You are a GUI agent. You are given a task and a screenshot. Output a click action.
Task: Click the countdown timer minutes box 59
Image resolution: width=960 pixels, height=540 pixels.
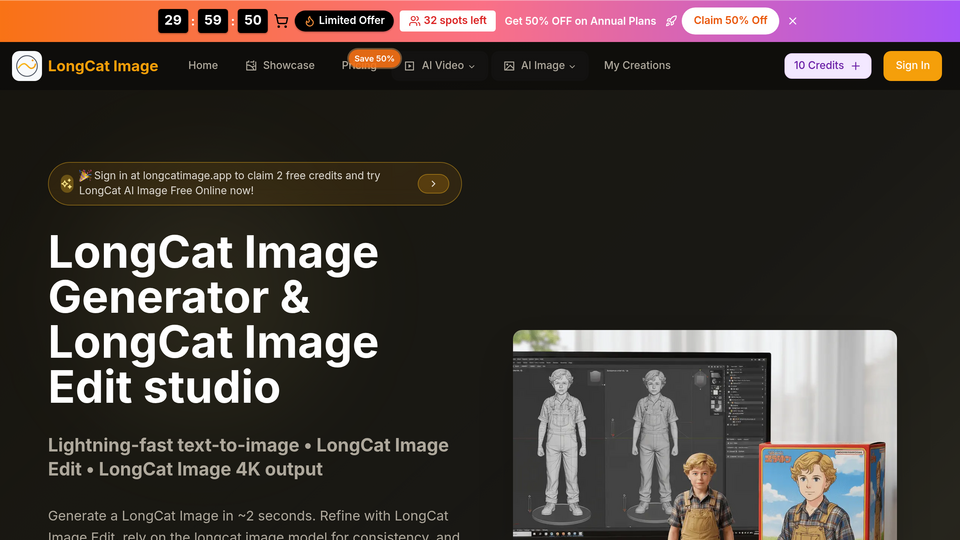[212, 21]
